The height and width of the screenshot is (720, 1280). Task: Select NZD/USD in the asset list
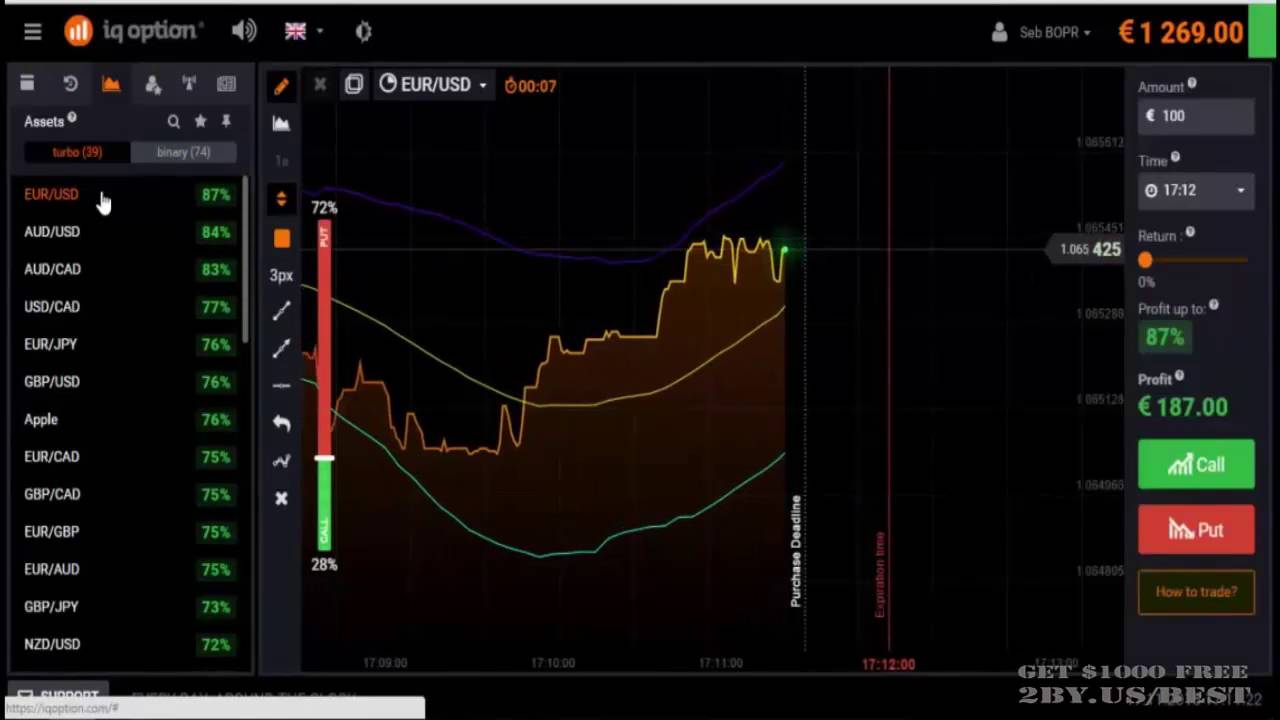tap(128, 644)
